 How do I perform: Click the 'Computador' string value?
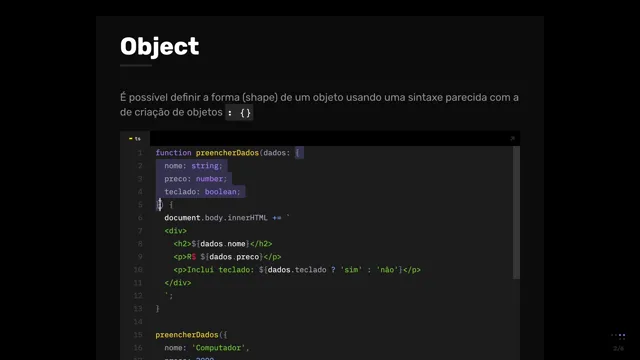218,348
